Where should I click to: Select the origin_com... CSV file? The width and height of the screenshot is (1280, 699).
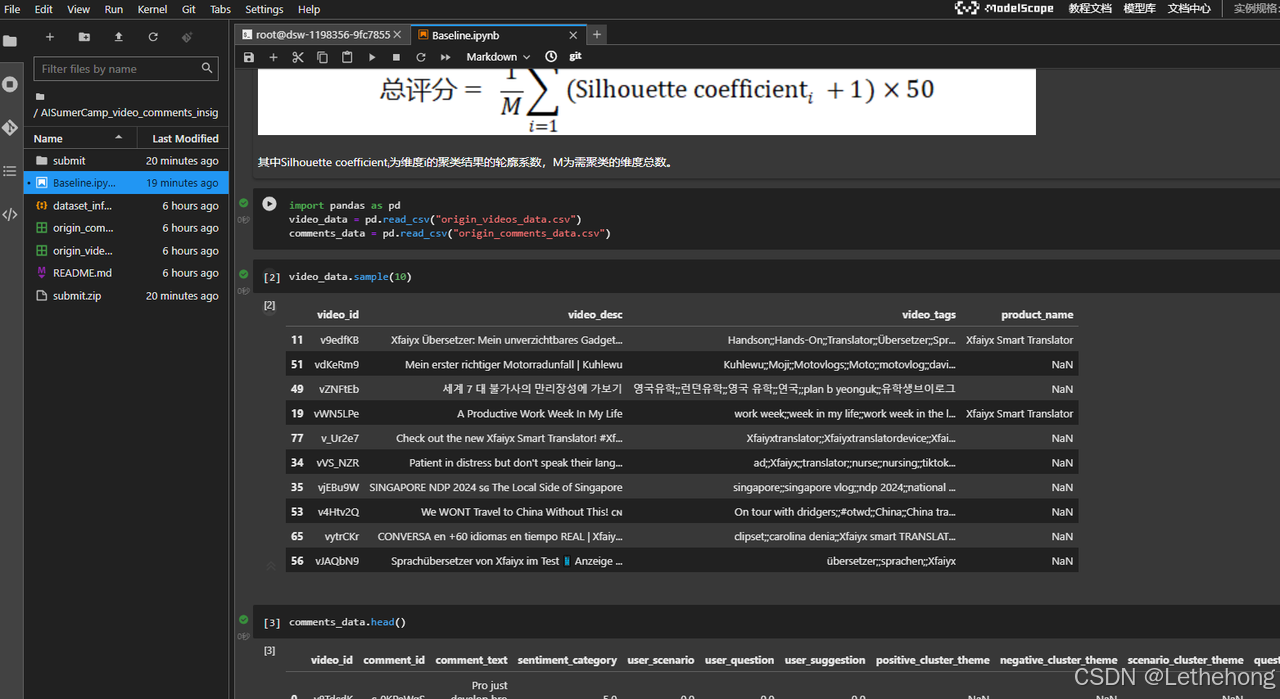[x=127, y=228]
